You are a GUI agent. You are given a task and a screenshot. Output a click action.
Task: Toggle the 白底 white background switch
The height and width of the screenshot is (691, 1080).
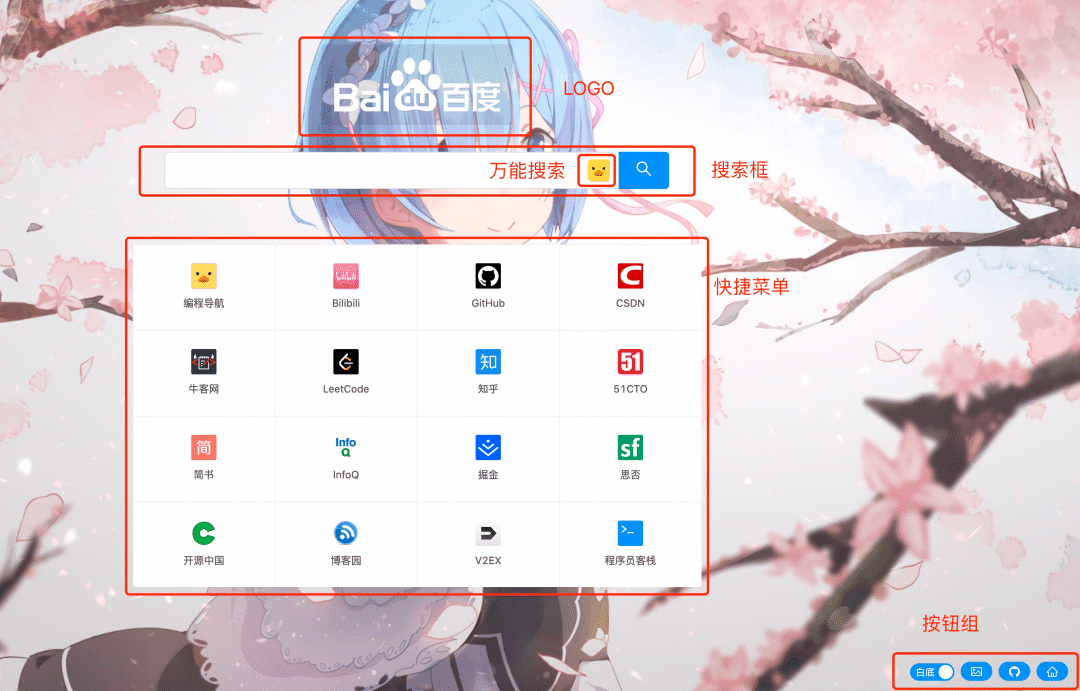932,672
